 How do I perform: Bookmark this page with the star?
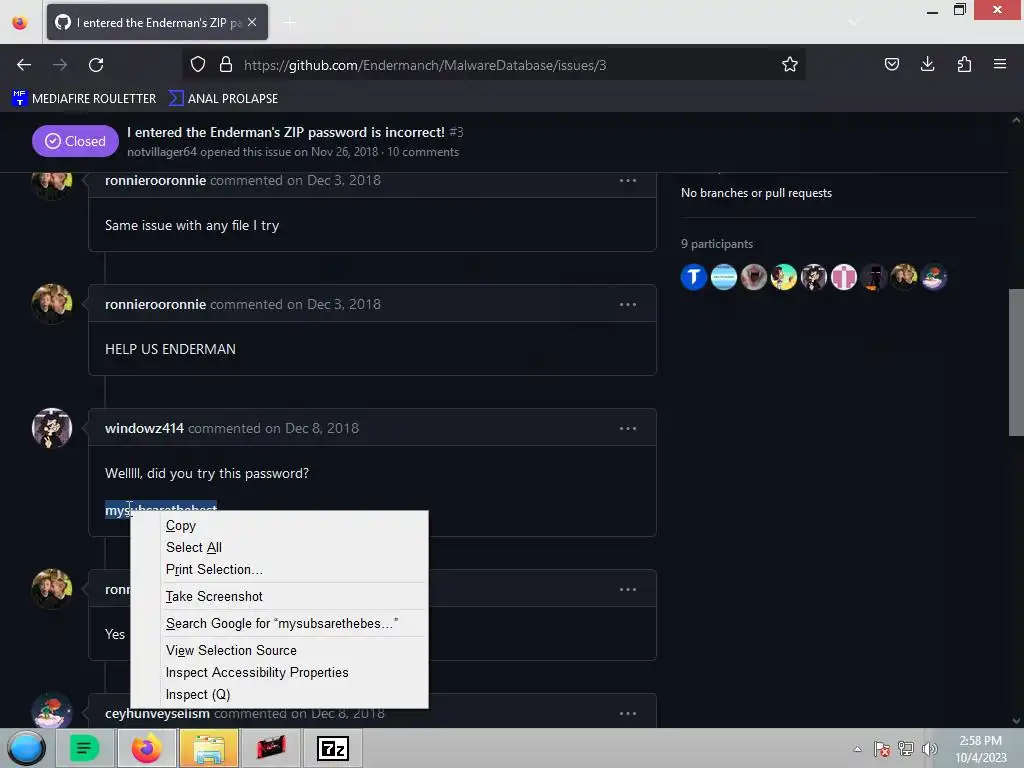pos(790,65)
